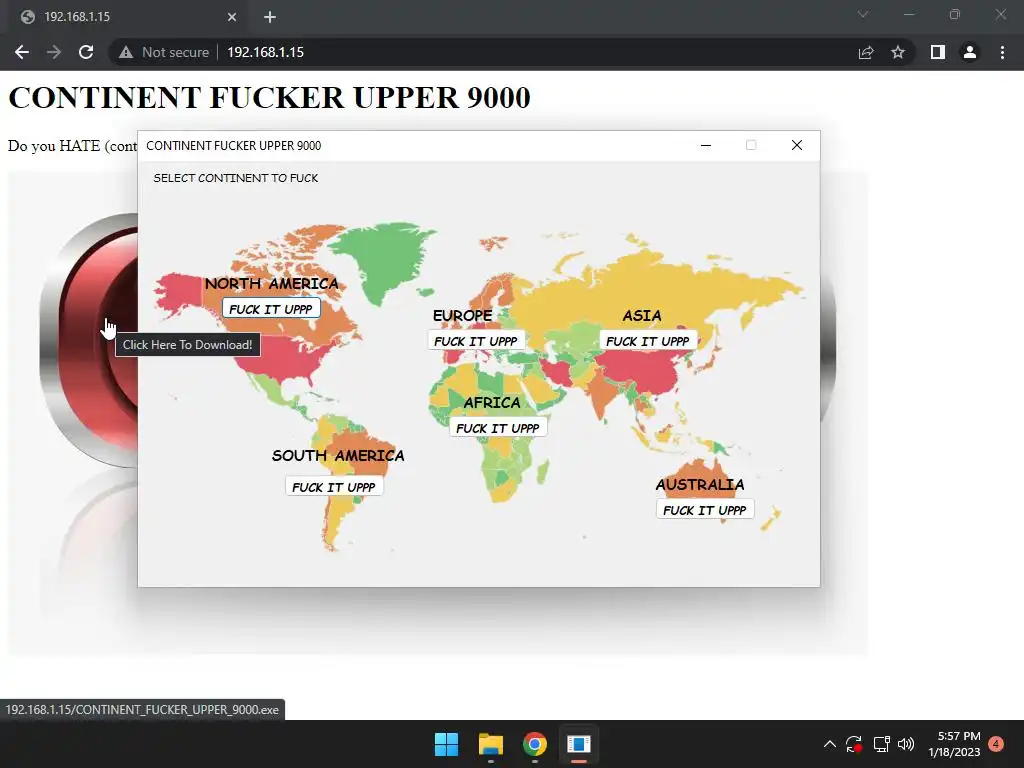The image size is (1024, 768).
Task: Open File Explorer from the taskbar
Action: [490, 744]
